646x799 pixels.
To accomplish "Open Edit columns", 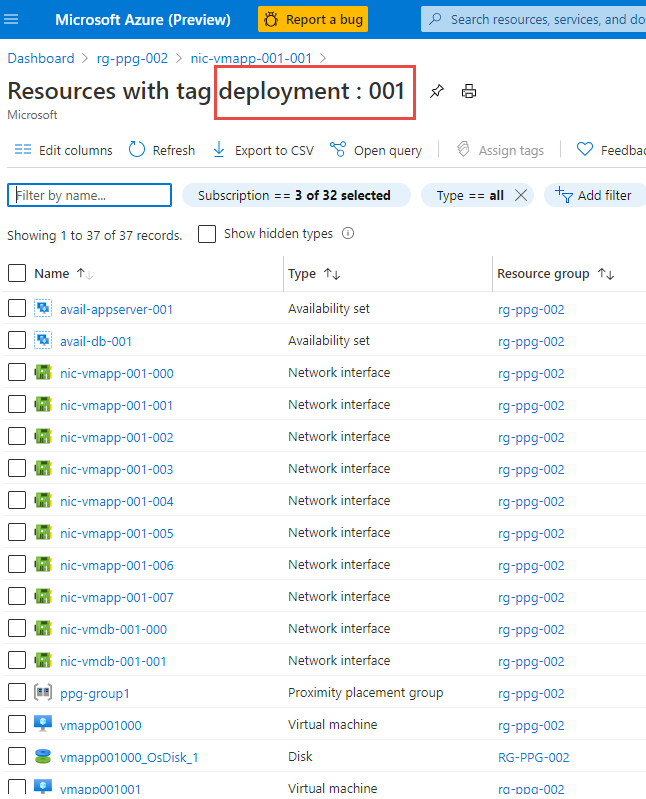I will click(63, 150).
